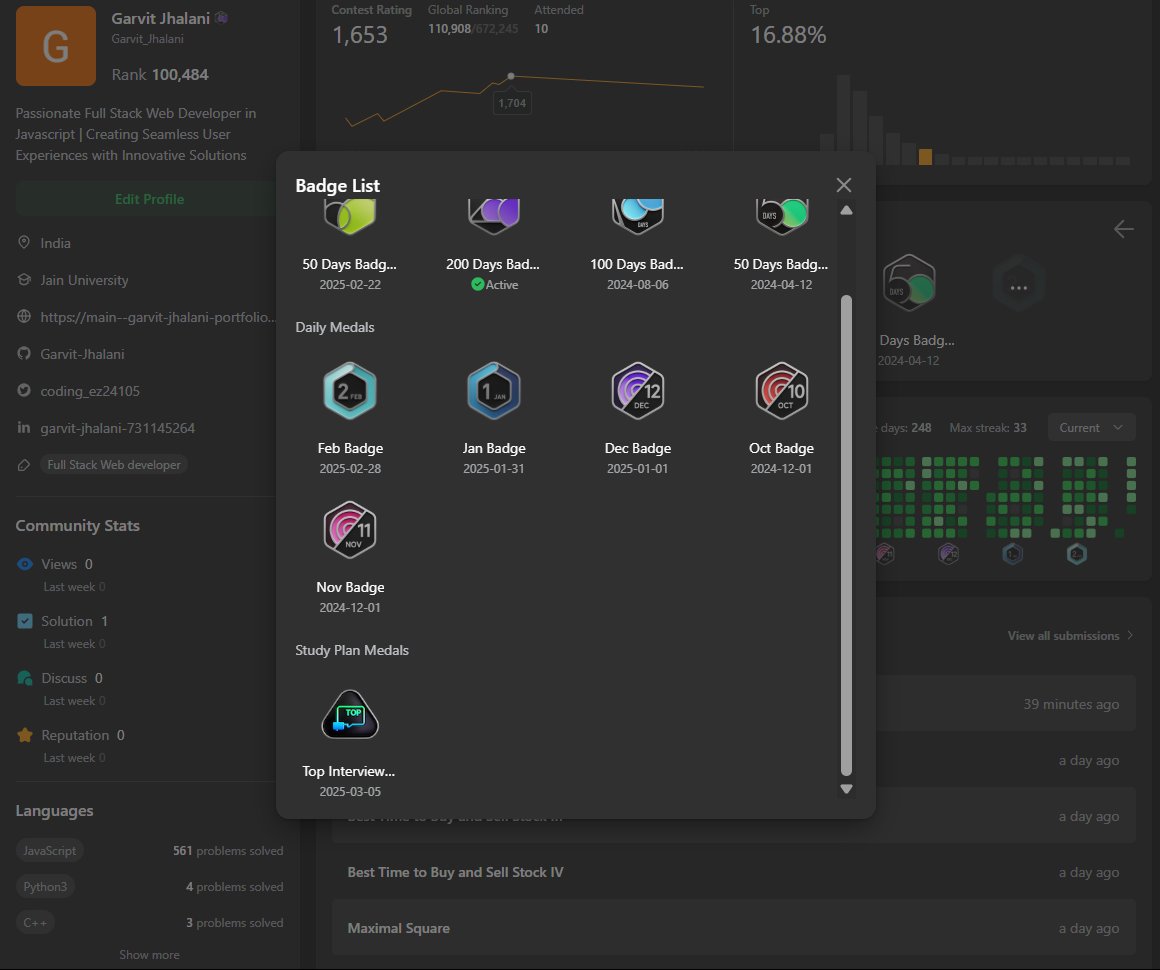Open the Maximal Square submission

coord(399,928)
